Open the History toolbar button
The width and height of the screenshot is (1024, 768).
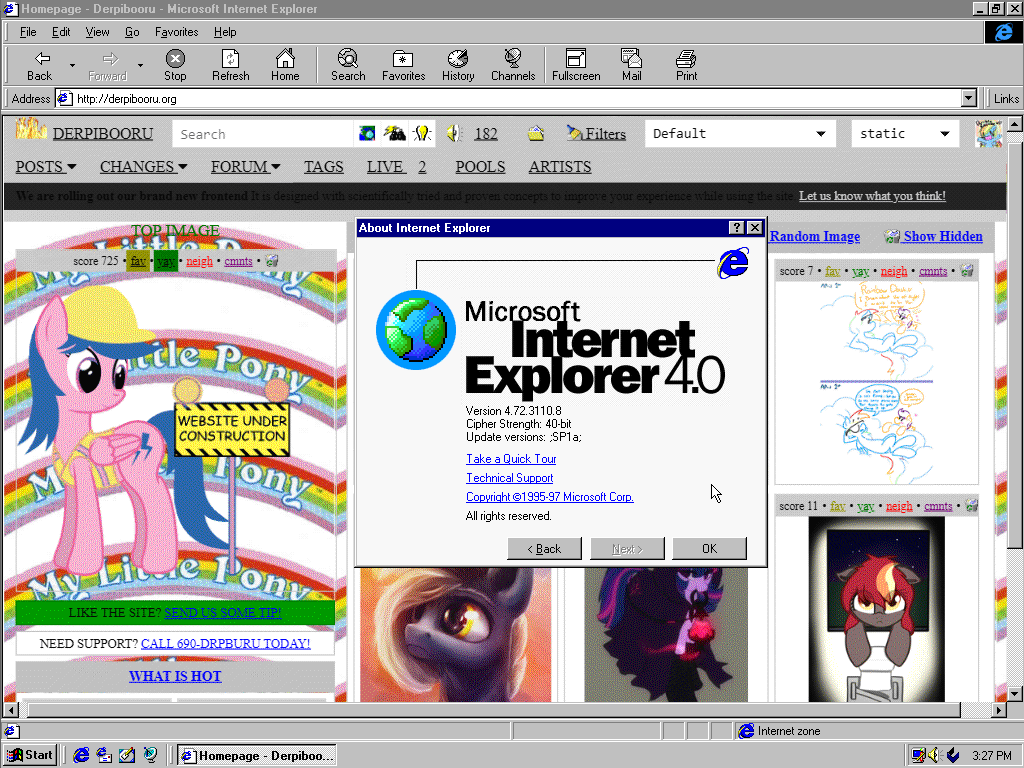[x=458, y=65]
